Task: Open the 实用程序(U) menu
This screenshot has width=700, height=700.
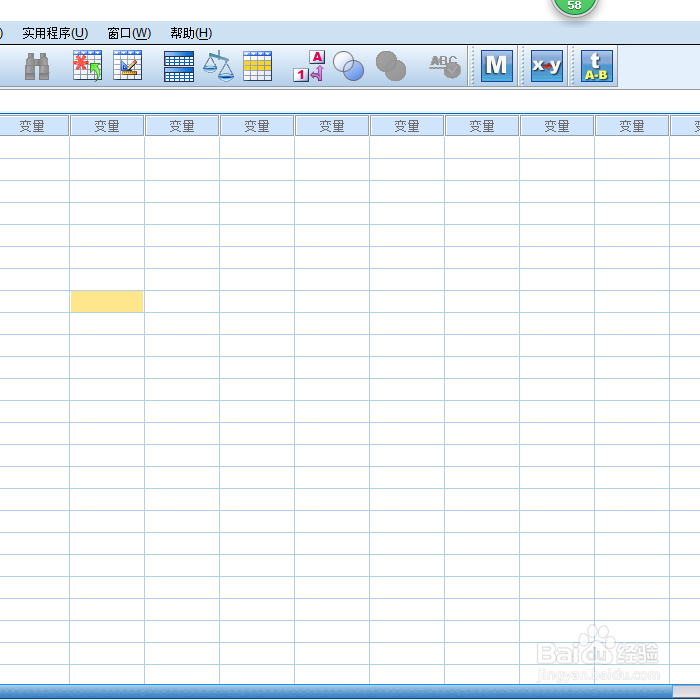Action: point(55,33)
